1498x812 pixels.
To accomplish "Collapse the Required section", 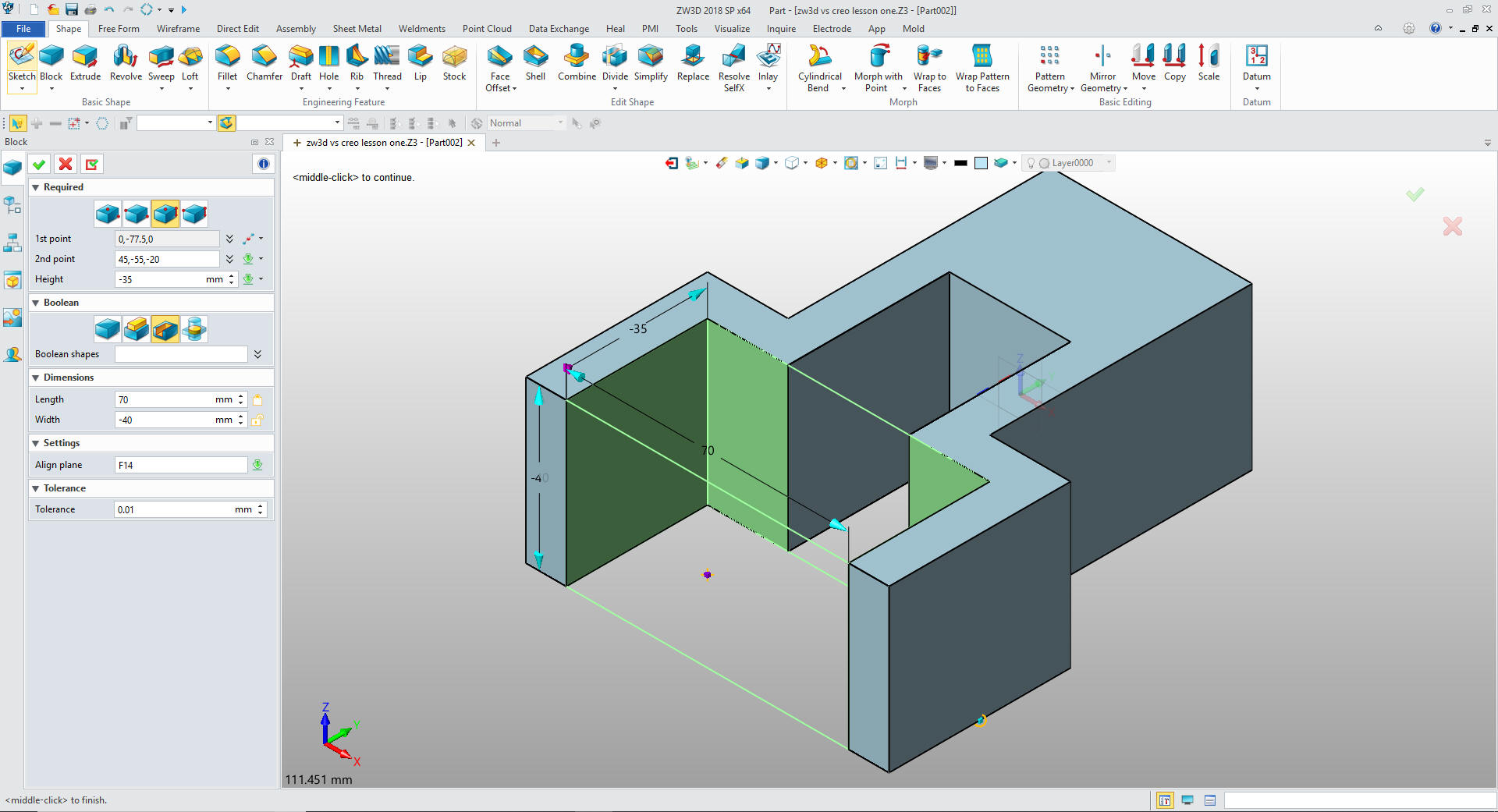I will [x=35, y=187].
